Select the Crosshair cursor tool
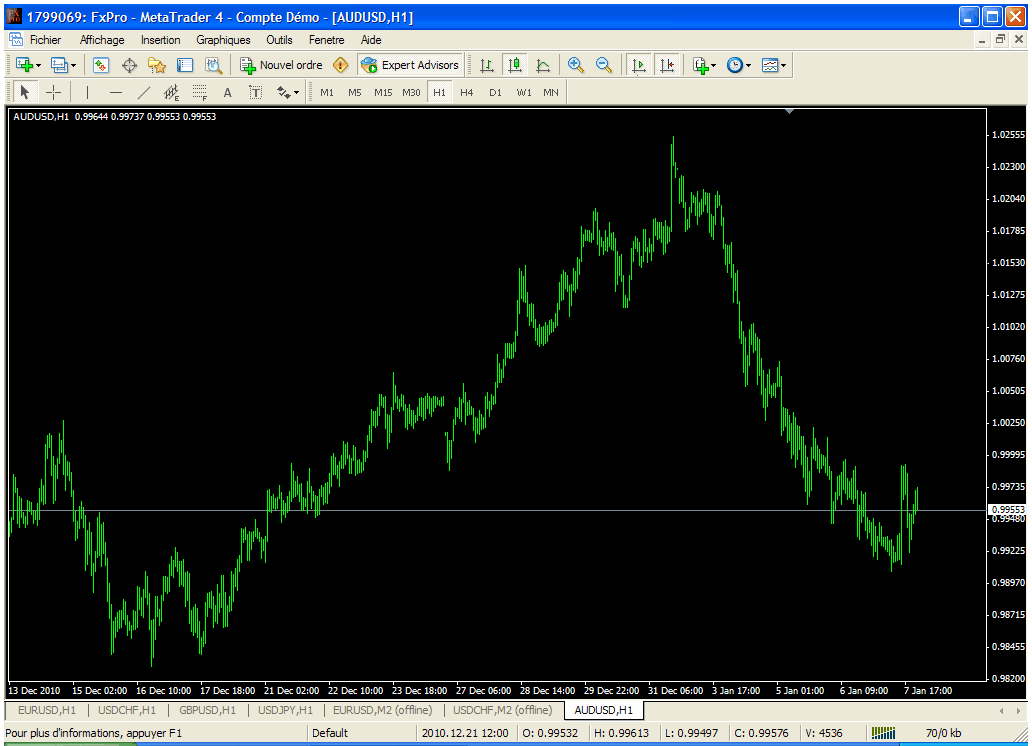 [53, 92]
